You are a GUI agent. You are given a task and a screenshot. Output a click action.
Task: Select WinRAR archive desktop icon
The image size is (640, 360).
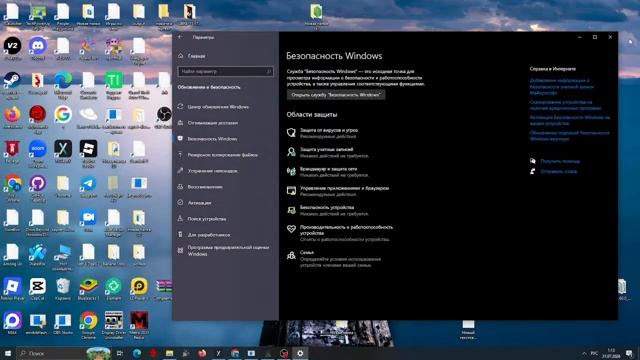click(x=164, y=287)
